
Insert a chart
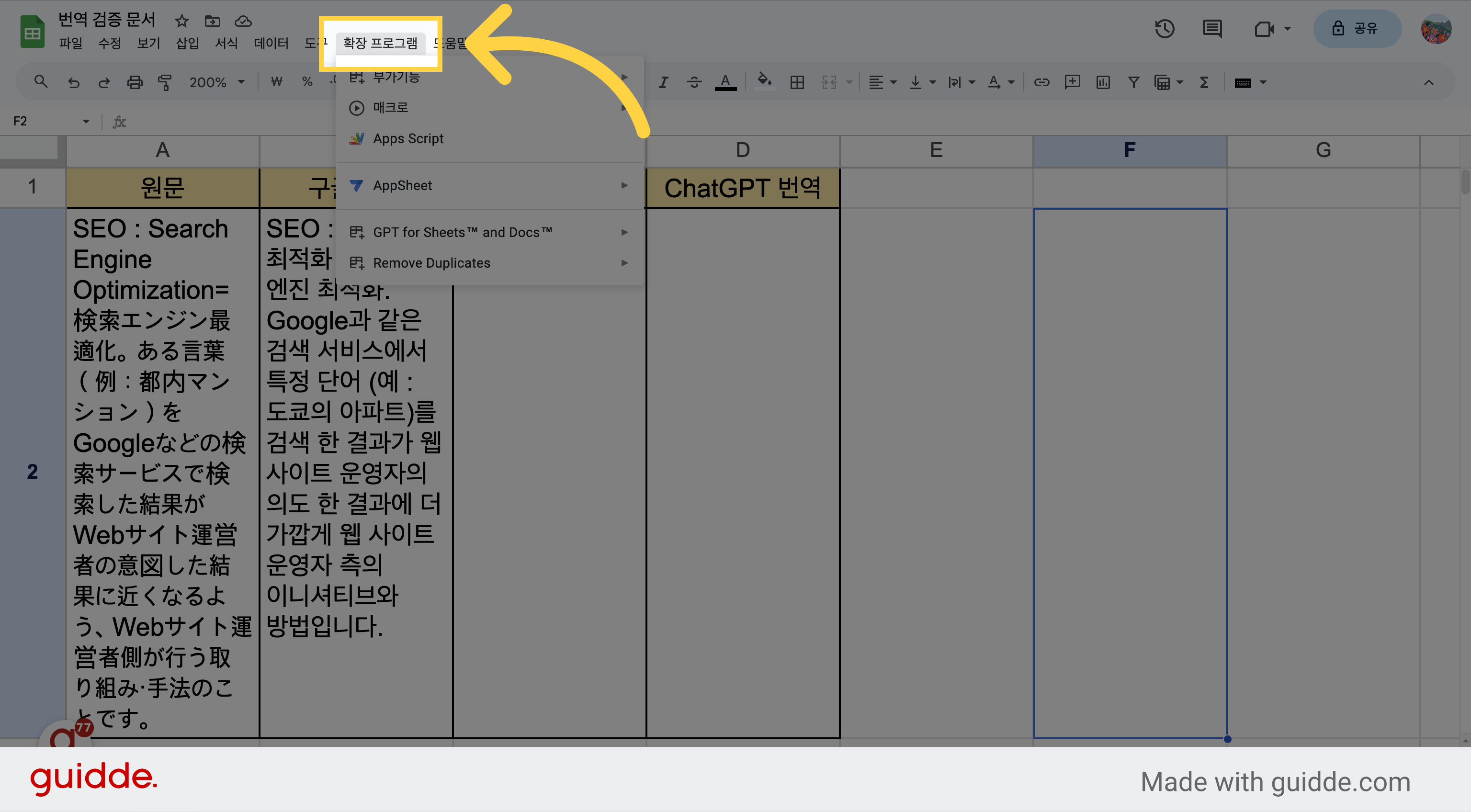(1103, 82)
